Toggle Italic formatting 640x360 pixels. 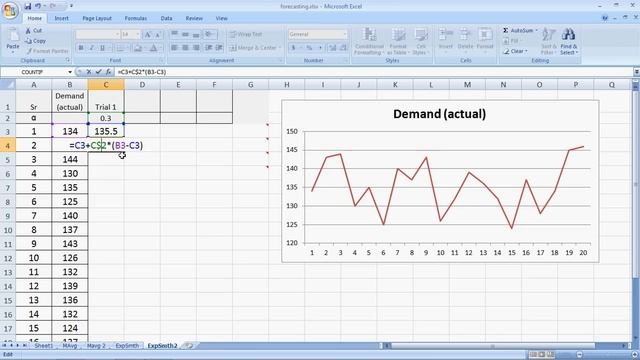(91, 48)
